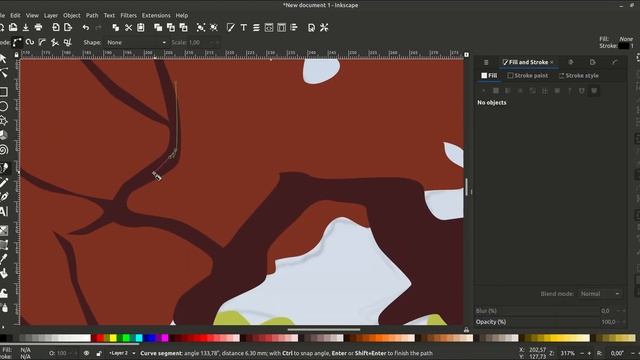Pick the magenta swatch in palette
The image size is (640, 360).
point(165,338)
